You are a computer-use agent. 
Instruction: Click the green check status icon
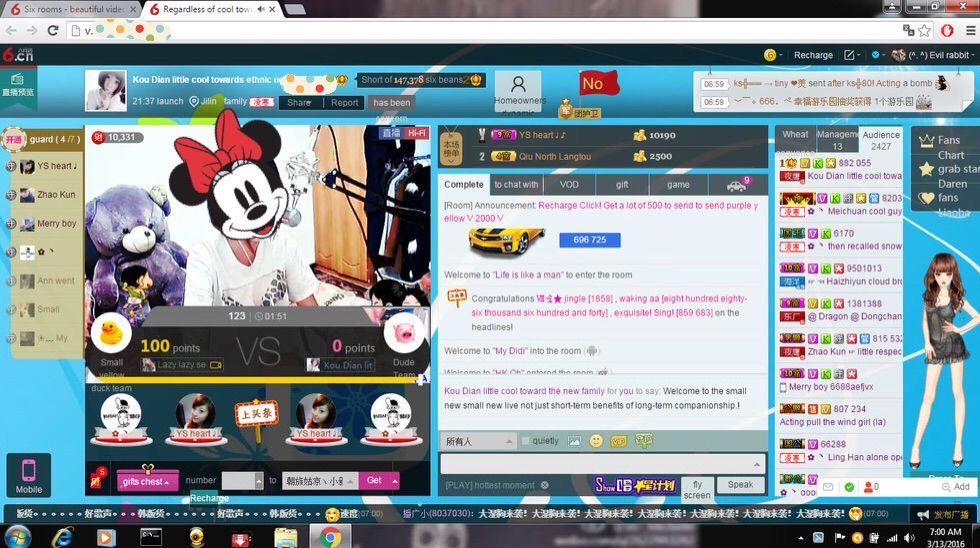(849, 487)
